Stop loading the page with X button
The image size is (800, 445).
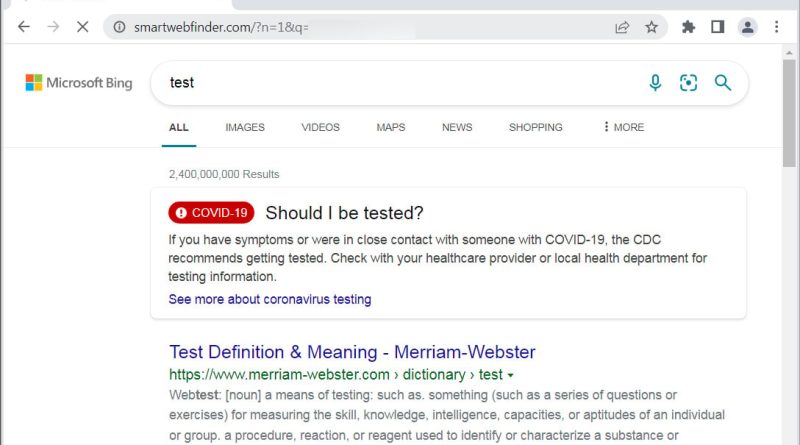[x=84, y=27]
